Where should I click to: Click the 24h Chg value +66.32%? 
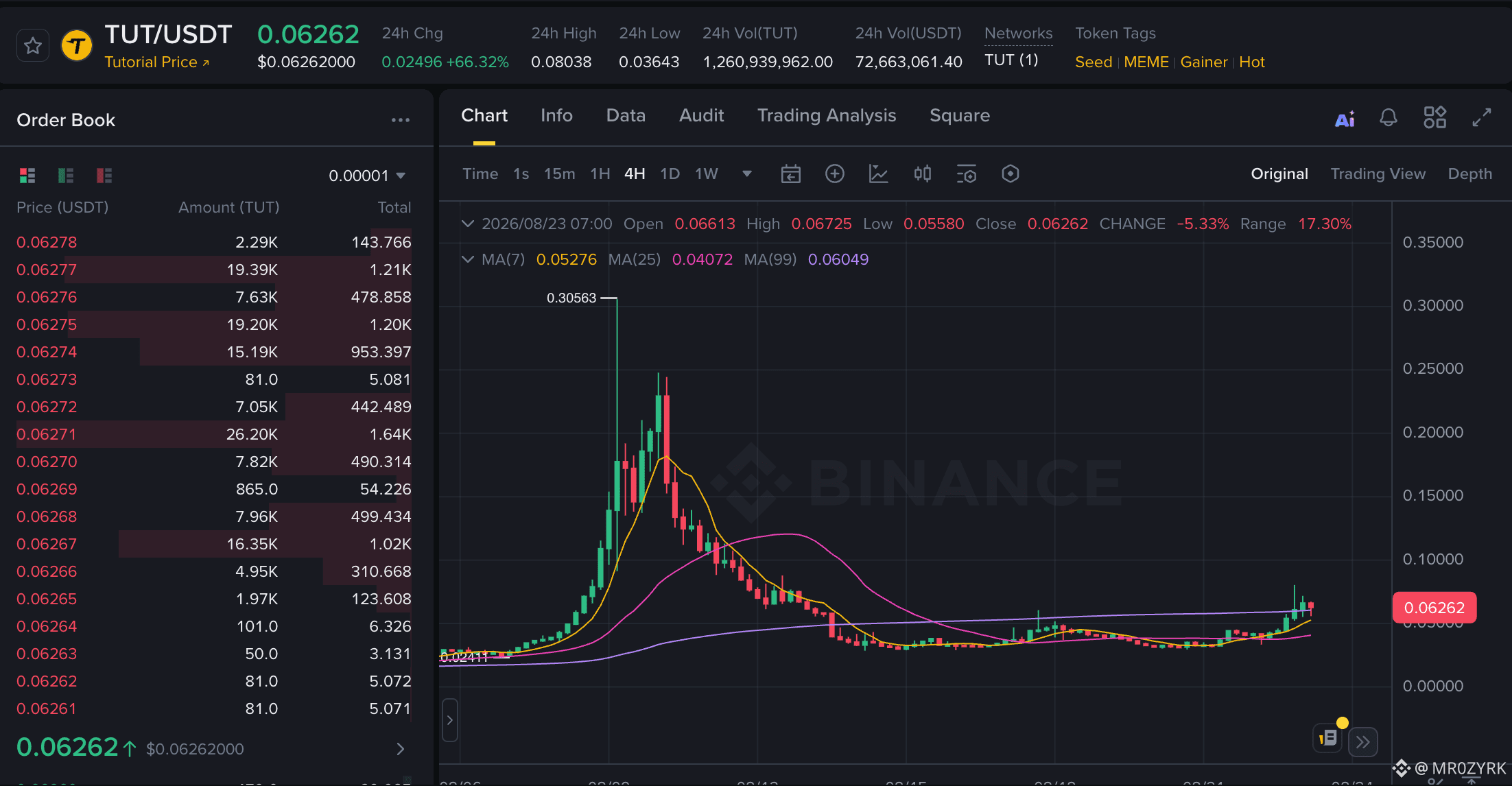click(x=477, y=62)
